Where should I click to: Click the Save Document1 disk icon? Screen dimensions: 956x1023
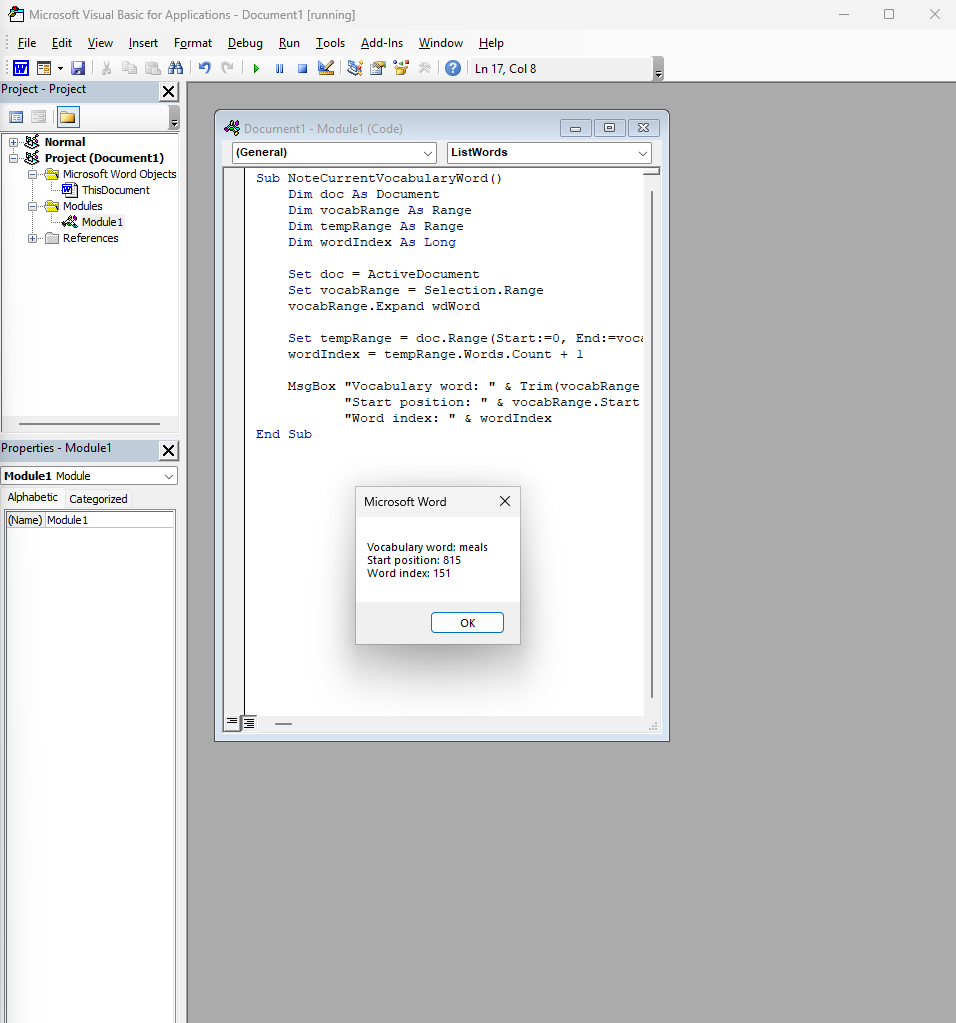coord(78,68)
